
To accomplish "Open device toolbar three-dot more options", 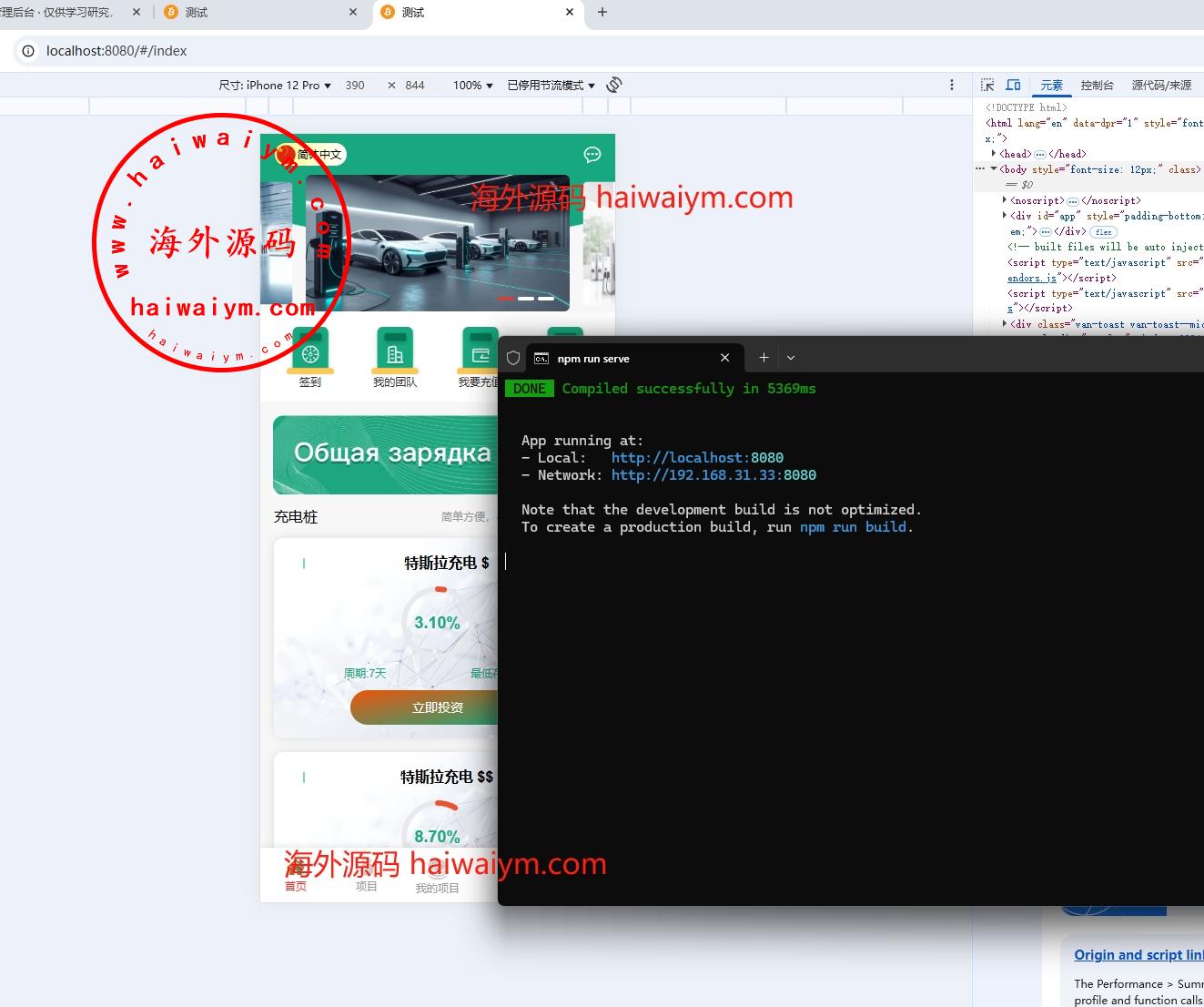I will pyautogui.click(x=952, y=85).
